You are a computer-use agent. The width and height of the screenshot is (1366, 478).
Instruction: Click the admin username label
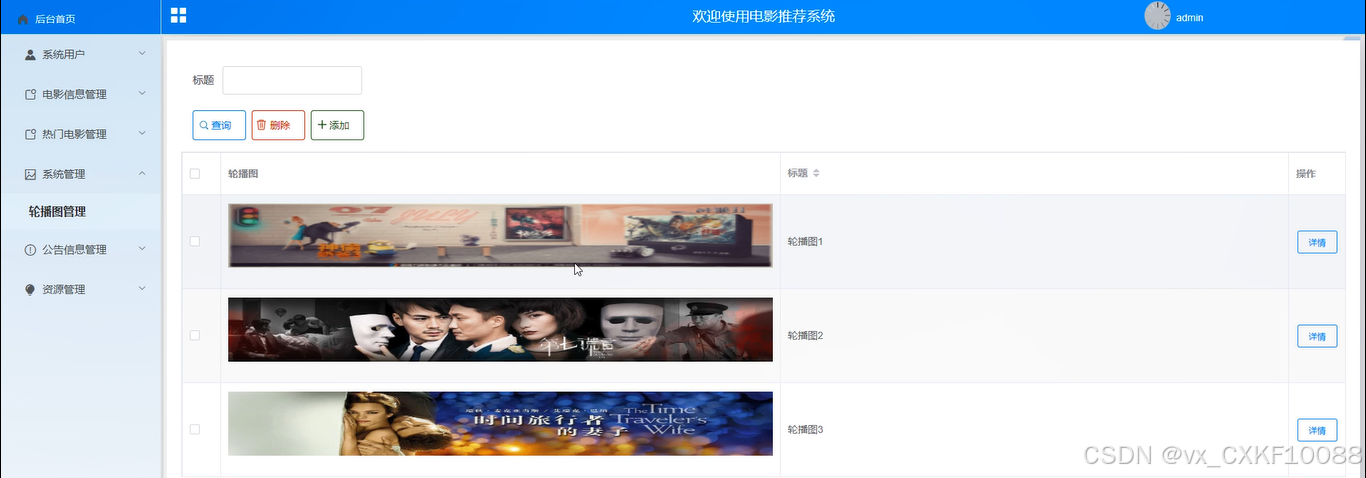click(x=1190, y=18)
